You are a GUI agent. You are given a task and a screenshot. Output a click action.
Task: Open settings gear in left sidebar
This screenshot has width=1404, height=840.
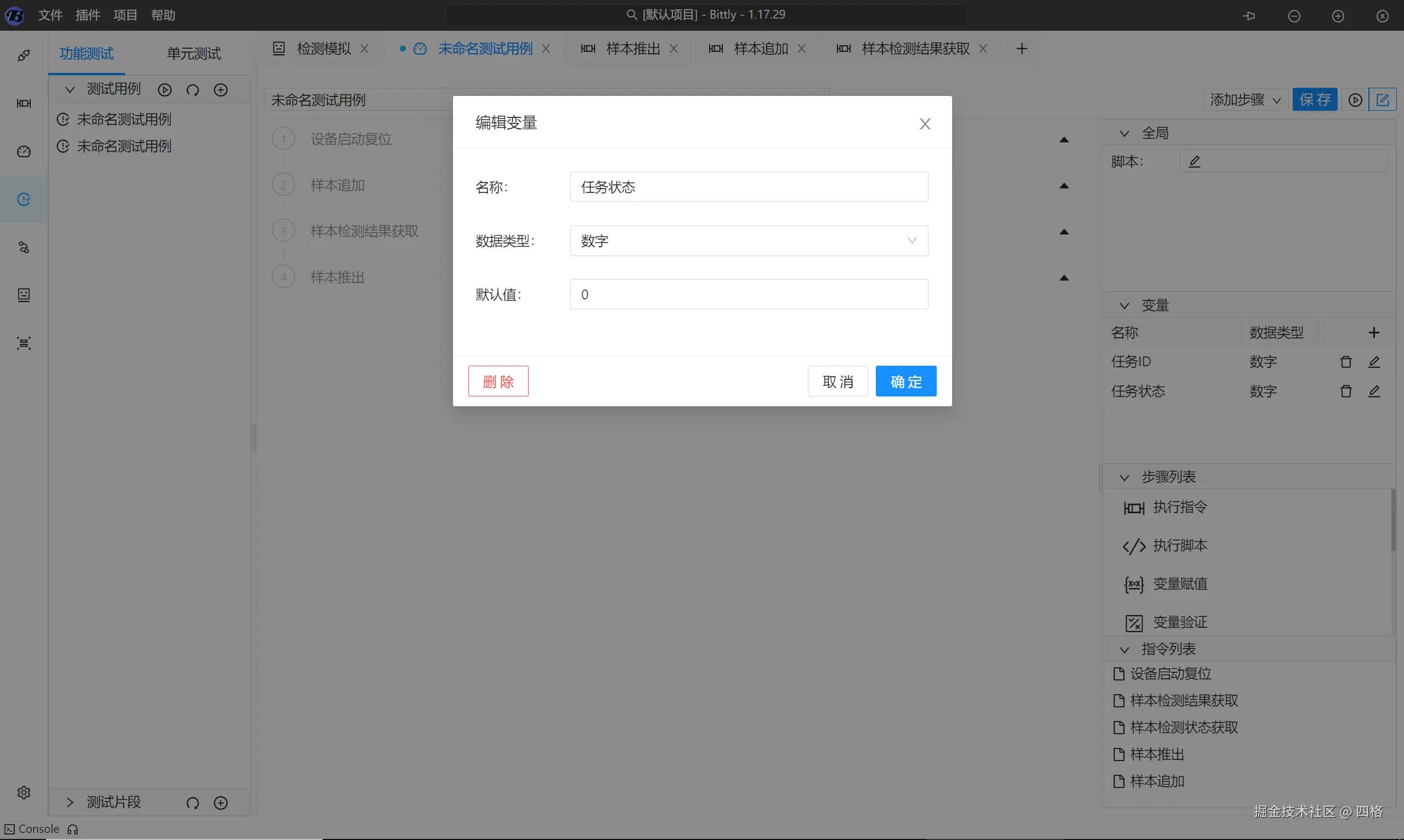24,792
